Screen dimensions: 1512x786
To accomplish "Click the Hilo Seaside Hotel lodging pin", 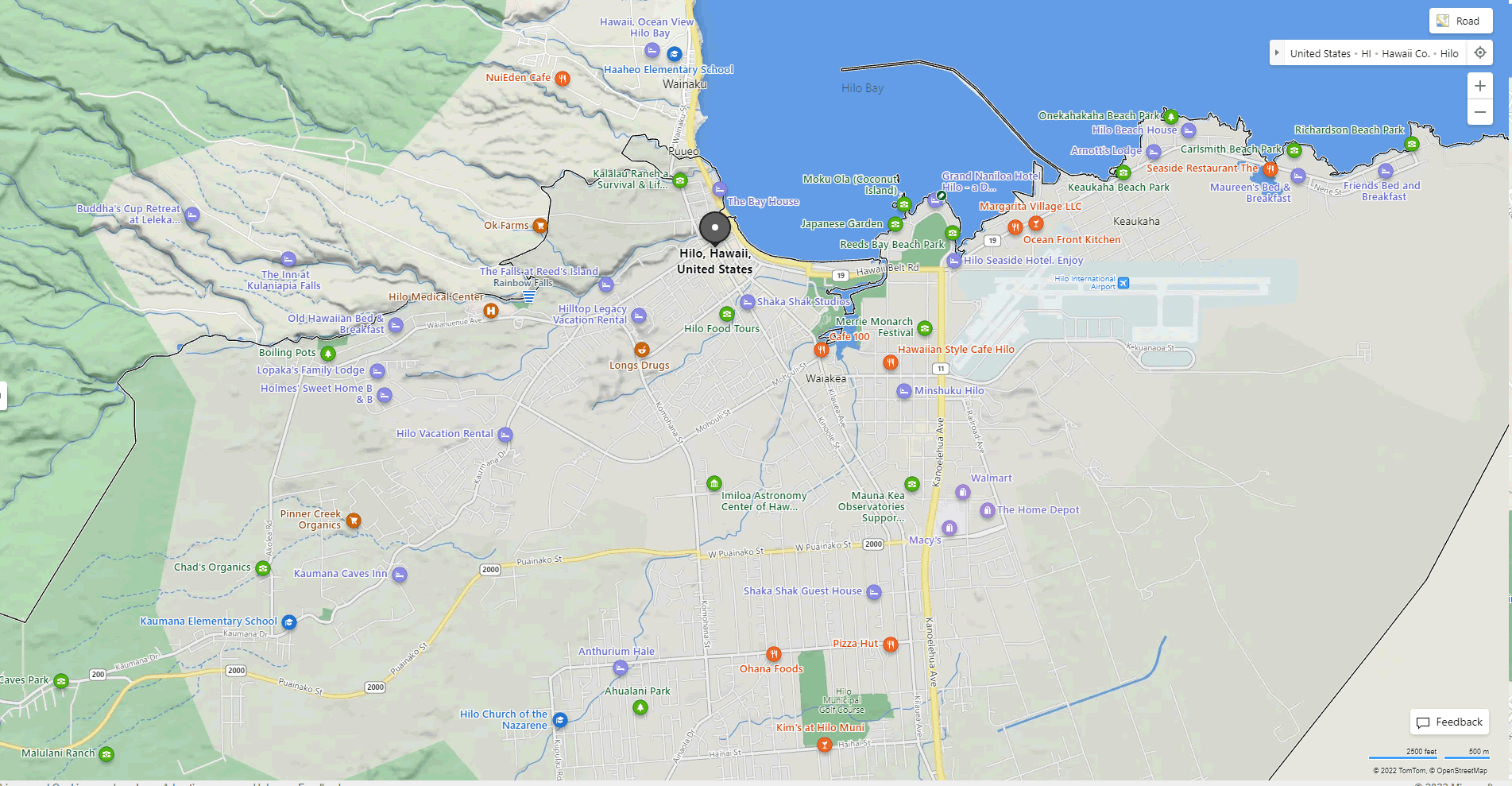I will (x=953, y=261).
